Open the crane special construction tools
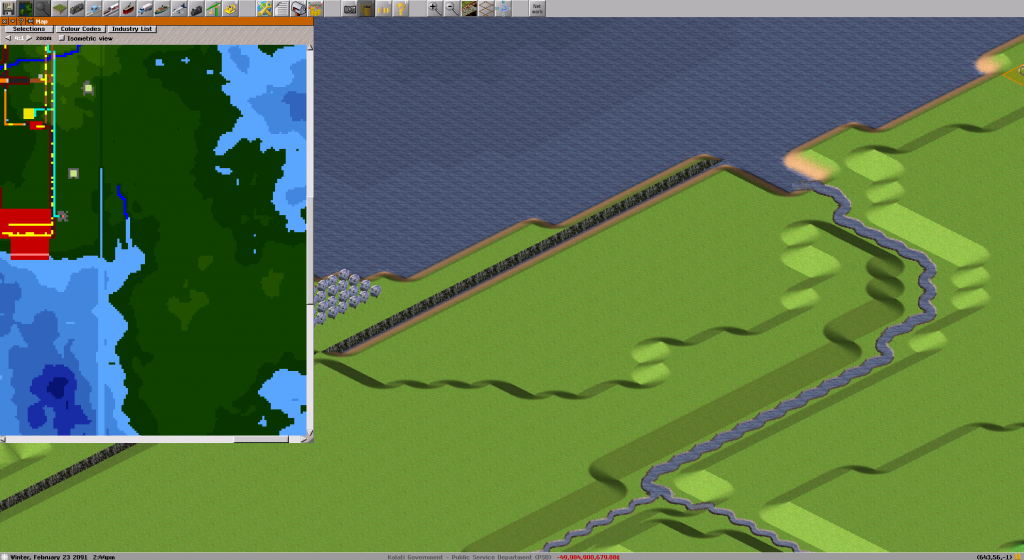This screenshot has height=560, width=1024. [212, 8]
